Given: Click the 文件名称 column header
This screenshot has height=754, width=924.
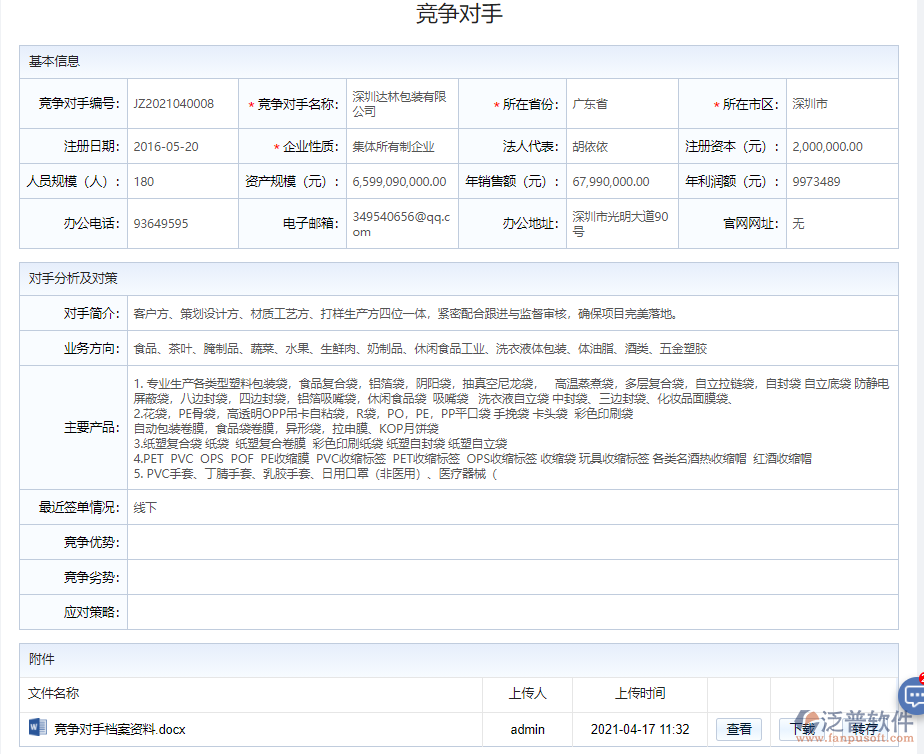Looking at the screenshot, I should coord(54,693).
